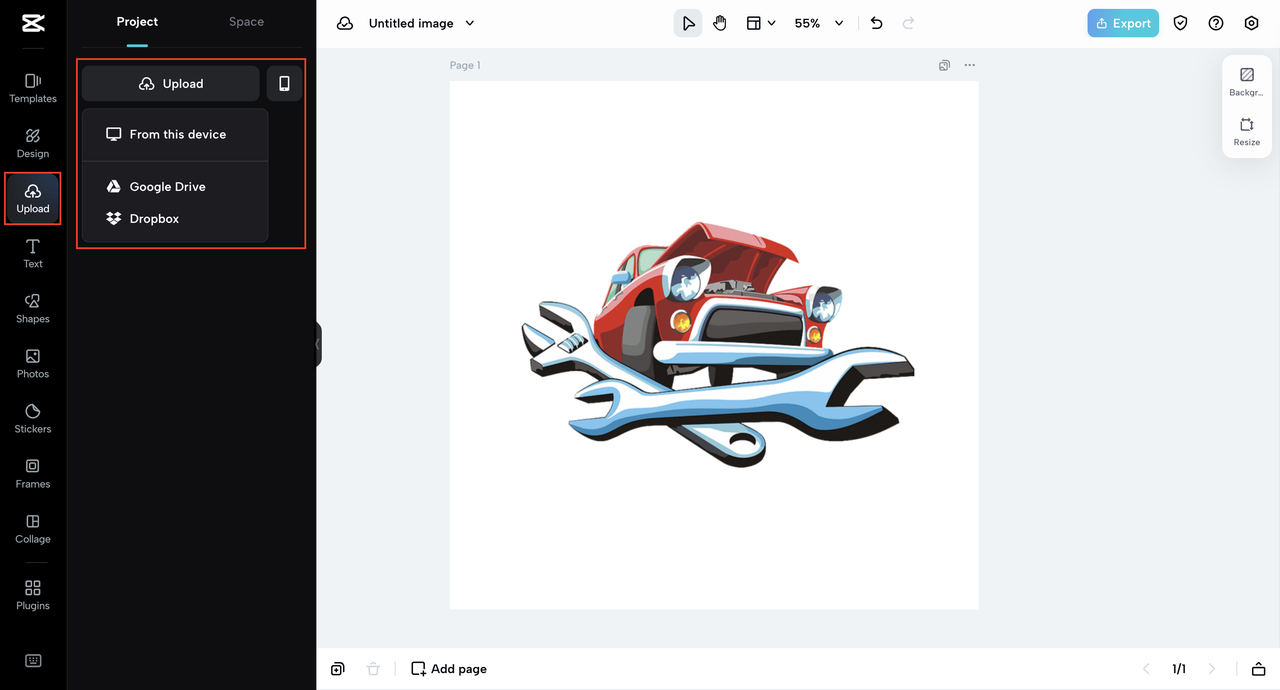Screen dimensions: 1280x690
Task: Open the Design sidebar panel
Action: 33,143
